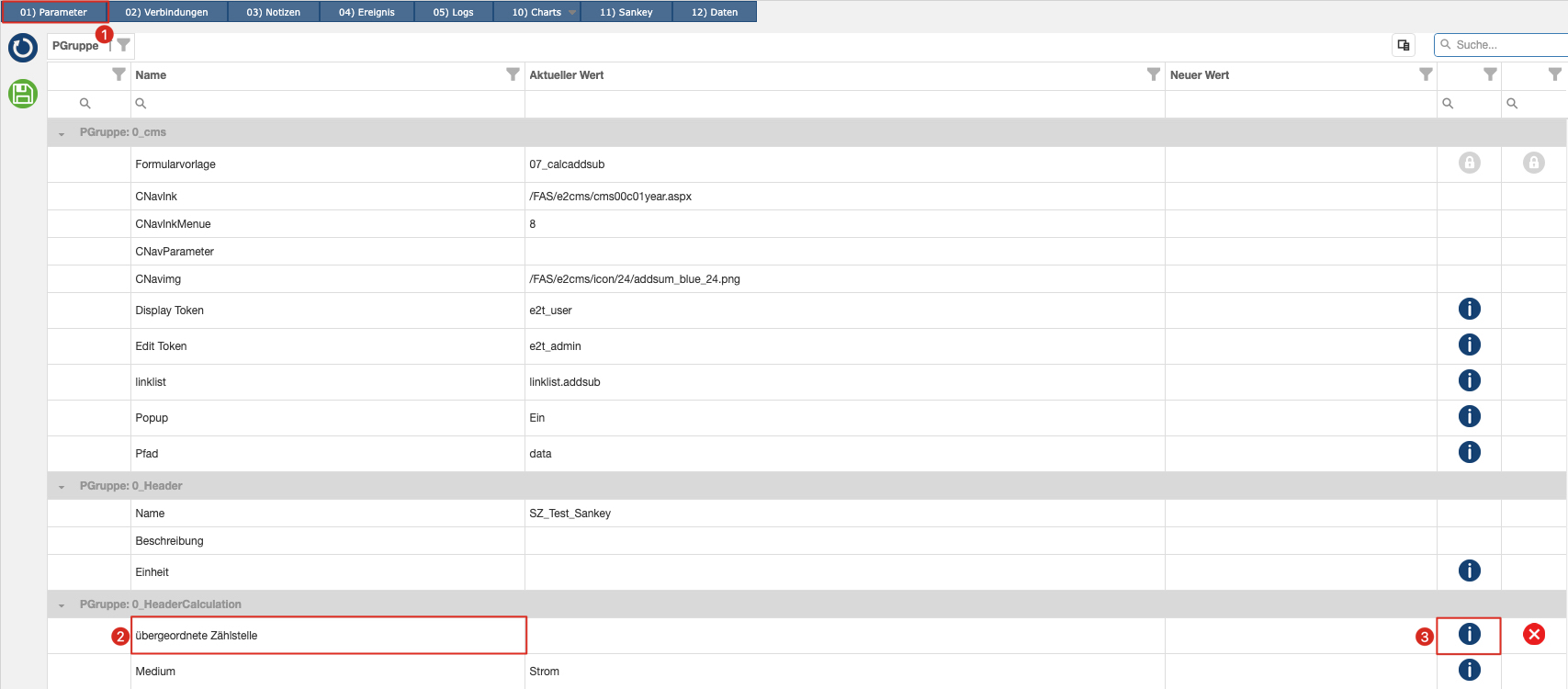Collapse the PGruppe: 0_HeaderCalculation group
This screenshot has height=689, width=1568.
pos(62,605)
